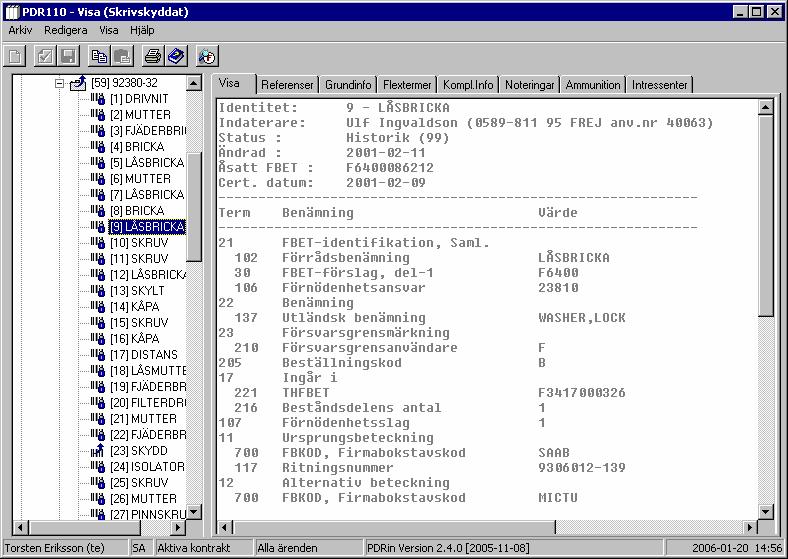The height and width of the screenshot is (559, 788).
Task: Click the detail pane scroll up arrow
Action: click(765, 107)
